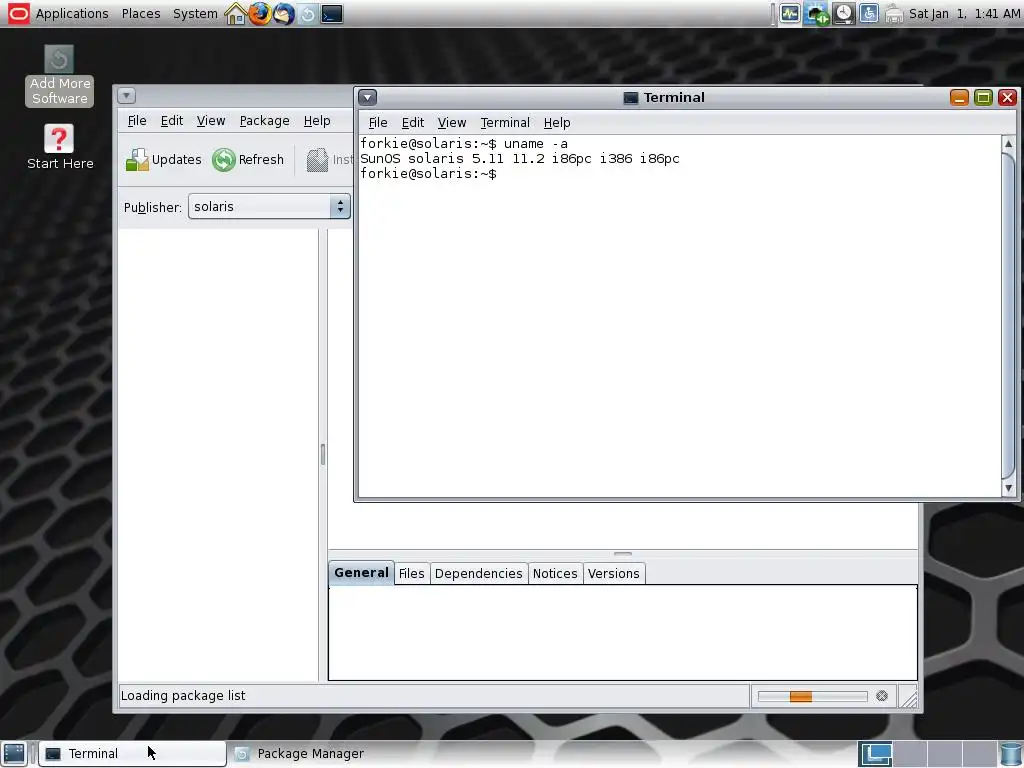Open the Time Slider clock tray icon
1024x768 pixels.
click(x=844, y=14)
